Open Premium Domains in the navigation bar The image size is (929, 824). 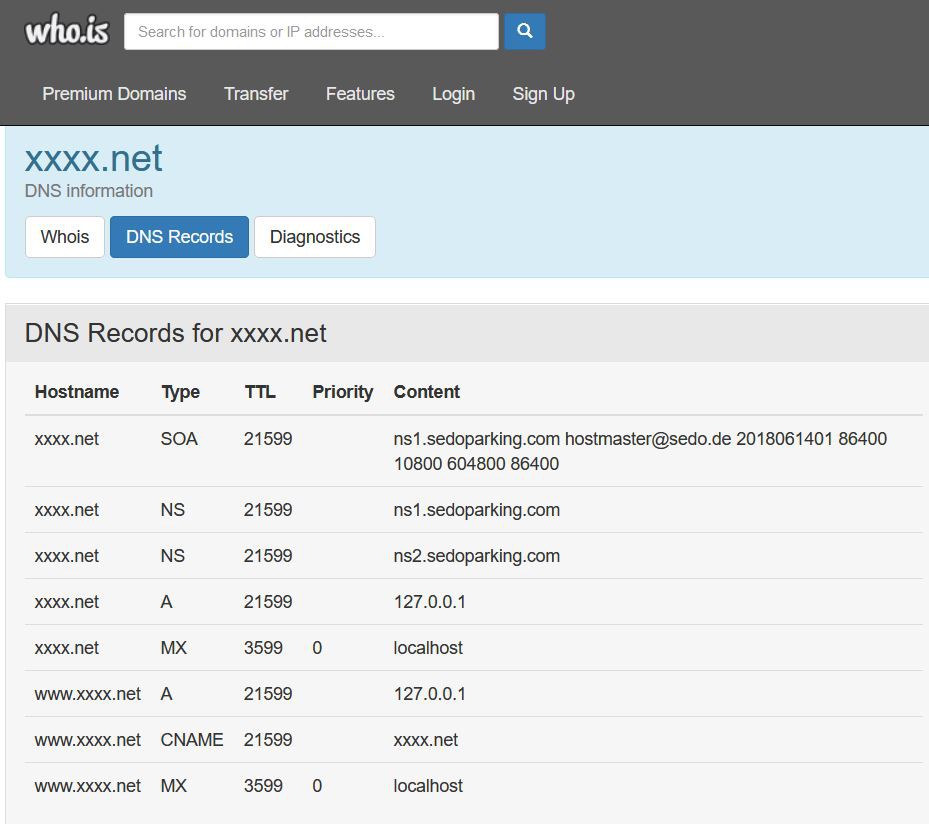(x=114, y=94)
